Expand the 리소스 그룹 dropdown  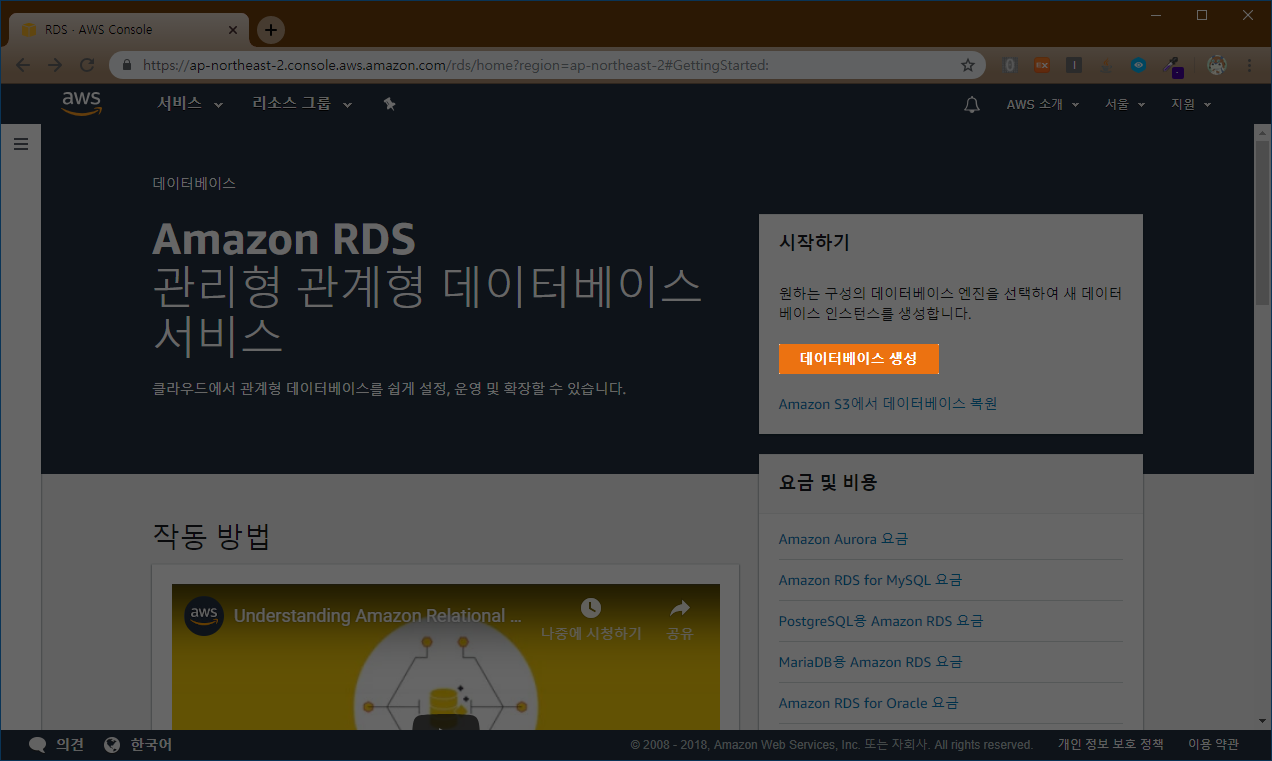point(302,104)
